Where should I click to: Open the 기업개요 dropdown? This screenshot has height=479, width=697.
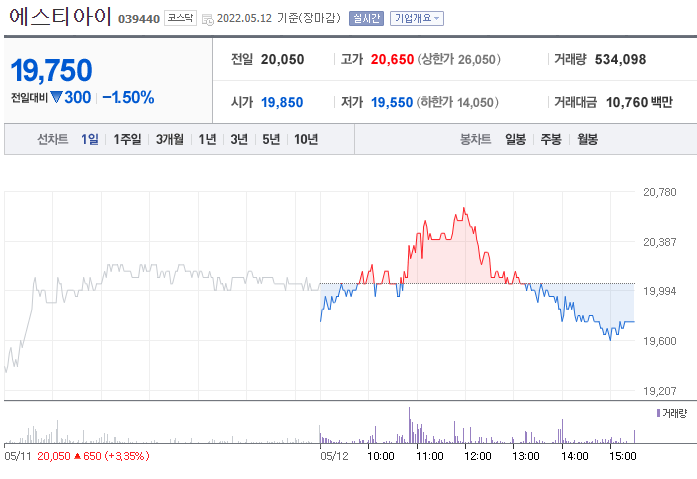click(417, 18)
